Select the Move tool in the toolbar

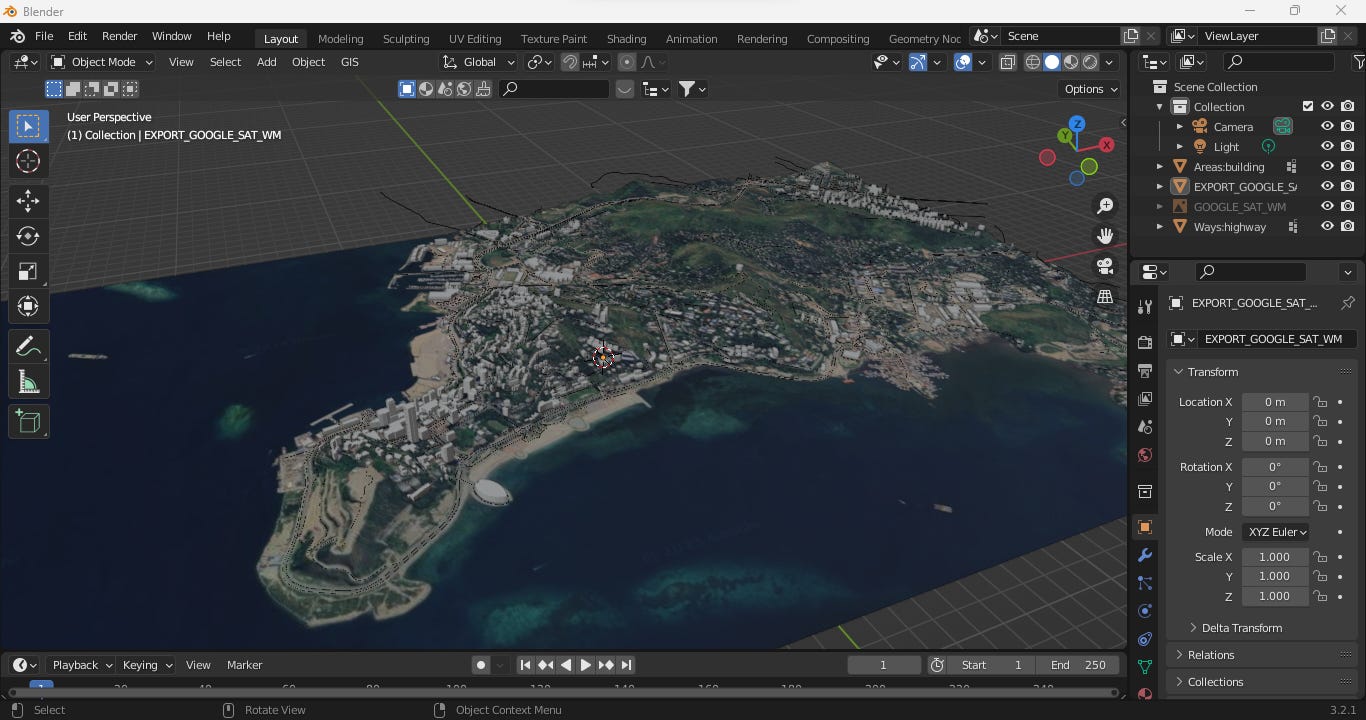[28, 201]
